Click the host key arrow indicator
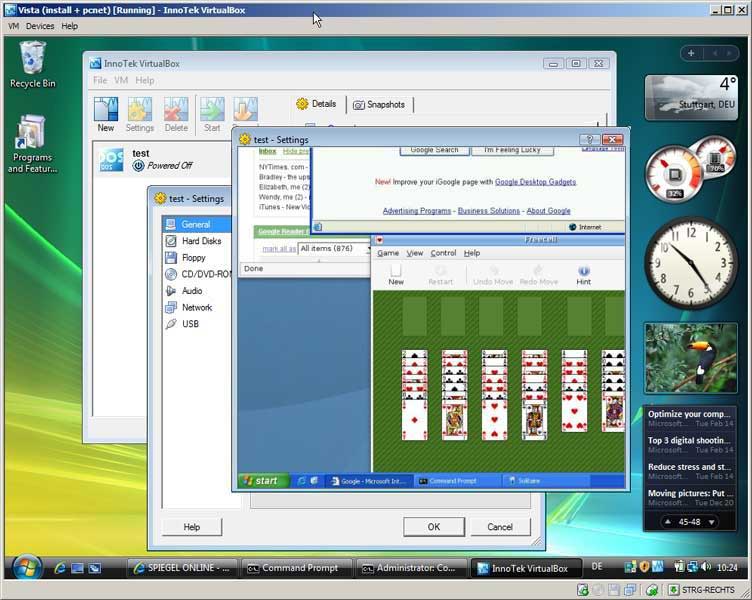752x600 pixels. click(673, 590)
